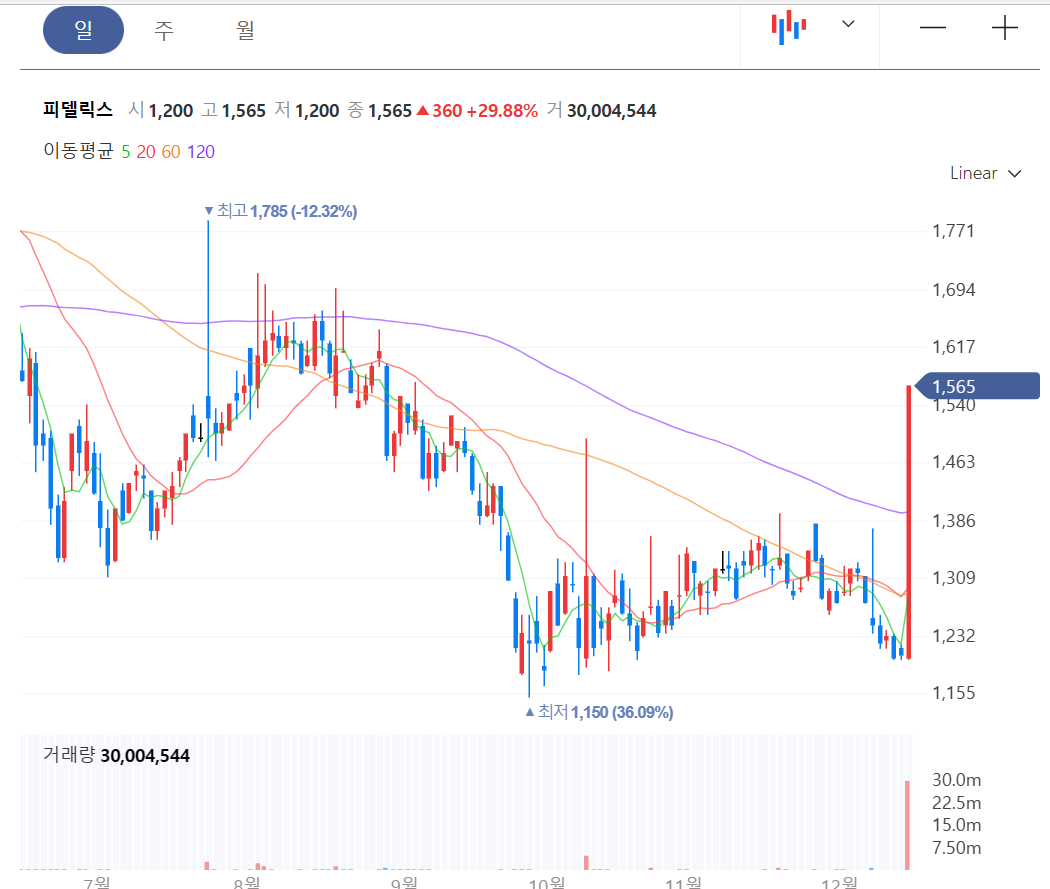Switch to the 월 (monthly) chart tab

coord(245,30)
